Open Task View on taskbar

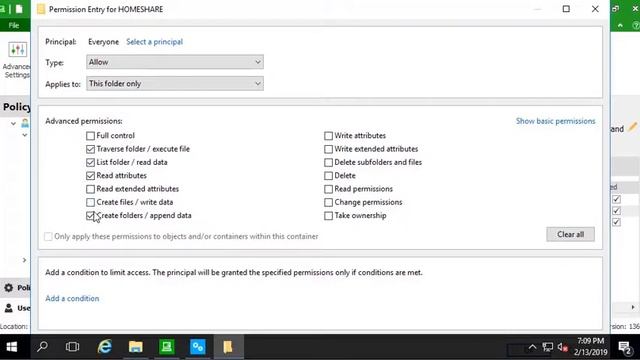(x=73, y=347)
